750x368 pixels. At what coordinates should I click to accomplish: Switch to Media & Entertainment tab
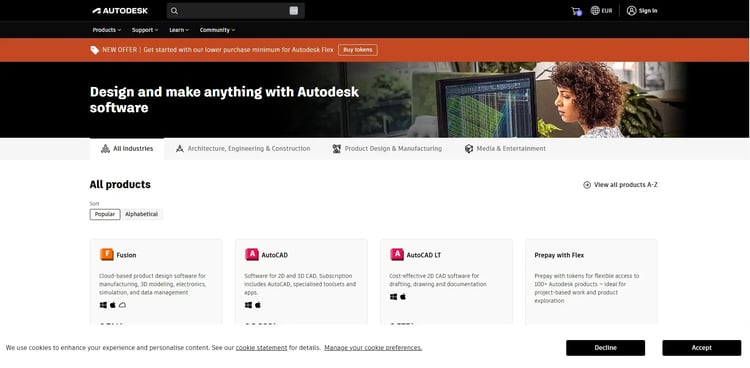pos(505,149)
